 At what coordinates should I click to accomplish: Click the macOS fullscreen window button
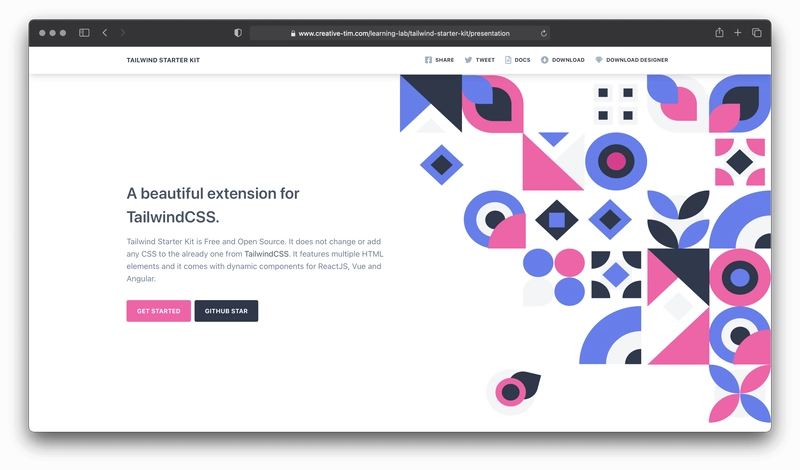[x=63, y=33]
